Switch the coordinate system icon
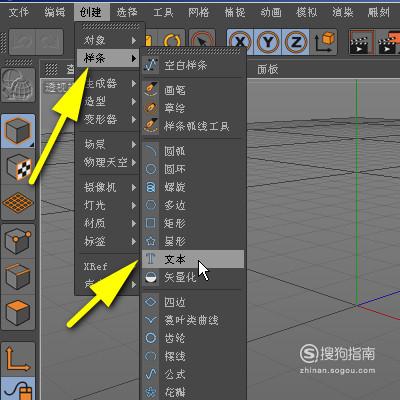Screen dimensions: 400x400 pyautogui.click(x=324, y=42)
